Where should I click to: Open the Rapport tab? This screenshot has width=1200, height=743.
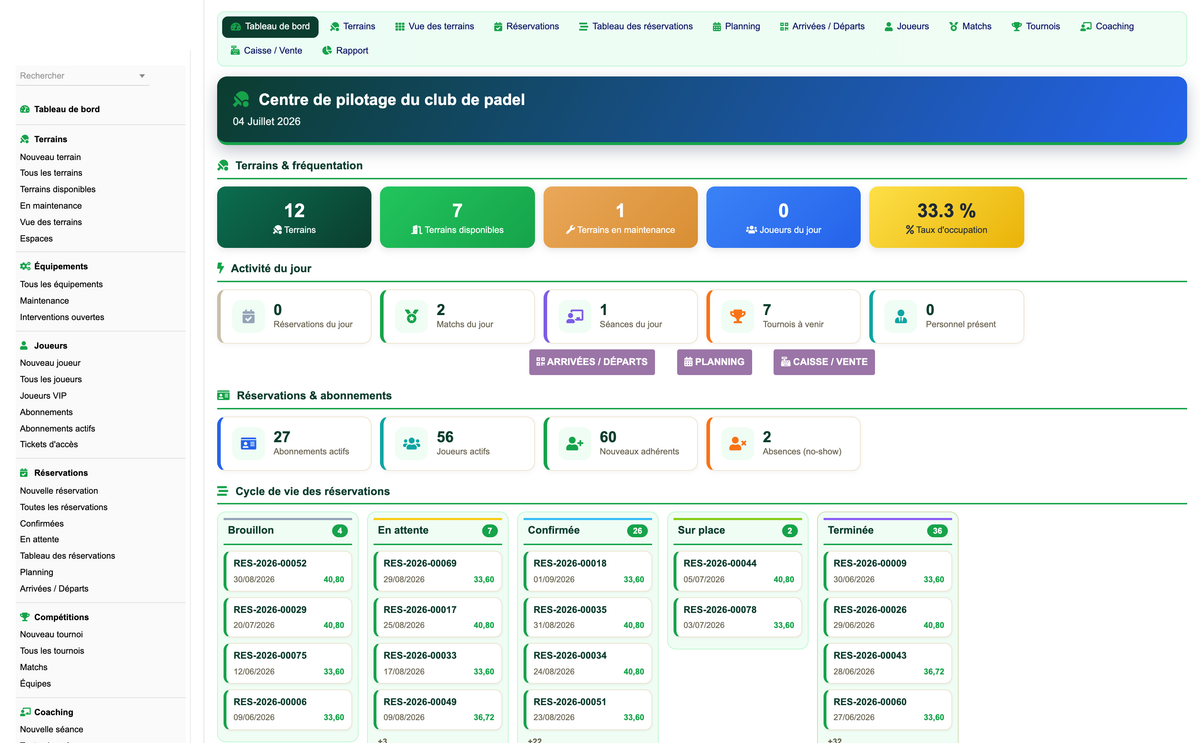coord(345,50)
